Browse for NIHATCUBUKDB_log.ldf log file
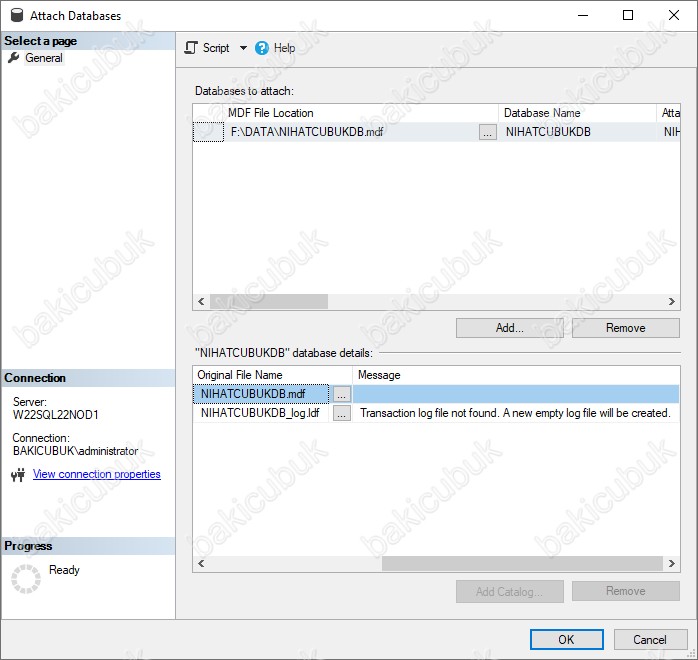Screen dimensions: 698x660 pyautogui.click(x=342, y=413)
